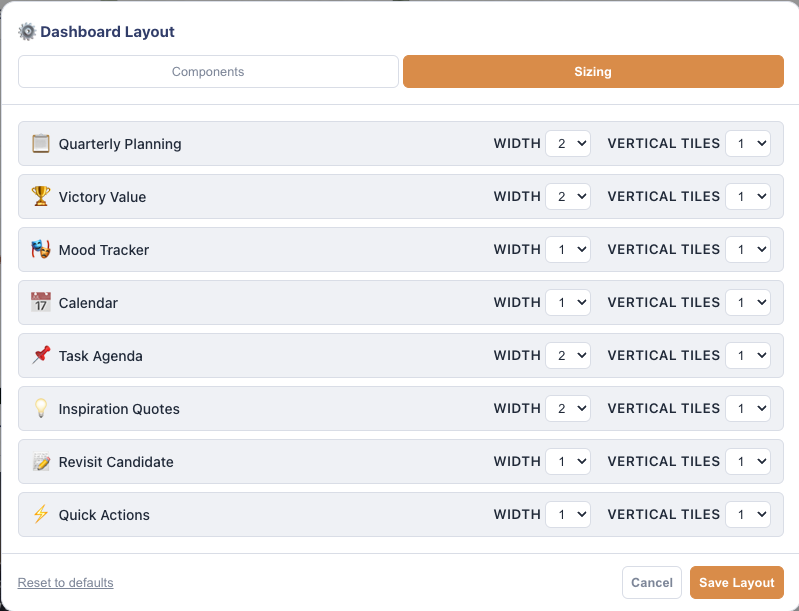Open Vertical Tiles dropdown for Mood Tracker
The width and height of the screenshot is (799, 611).
(x=748, y=250)
